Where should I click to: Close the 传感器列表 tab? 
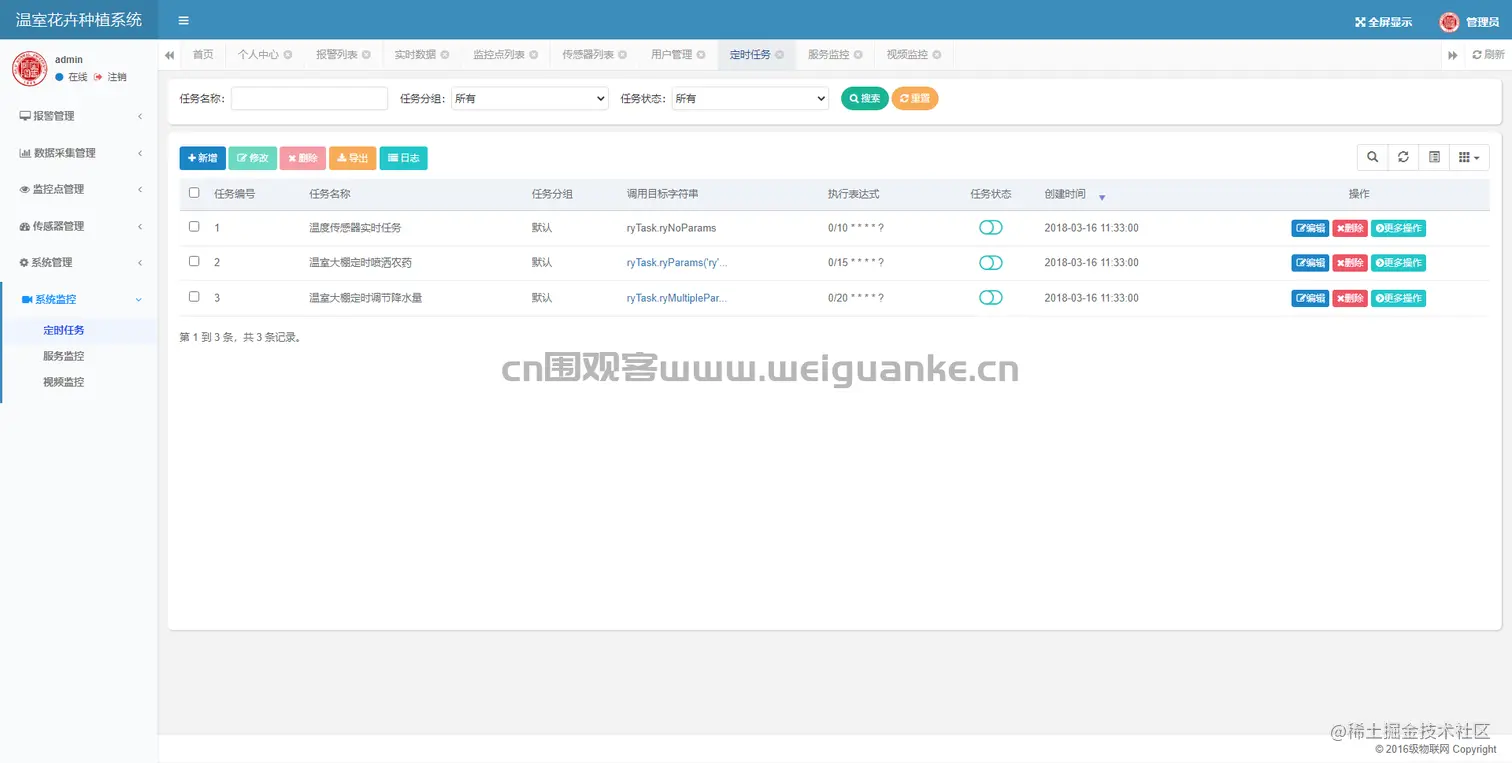tap(622, 55)
